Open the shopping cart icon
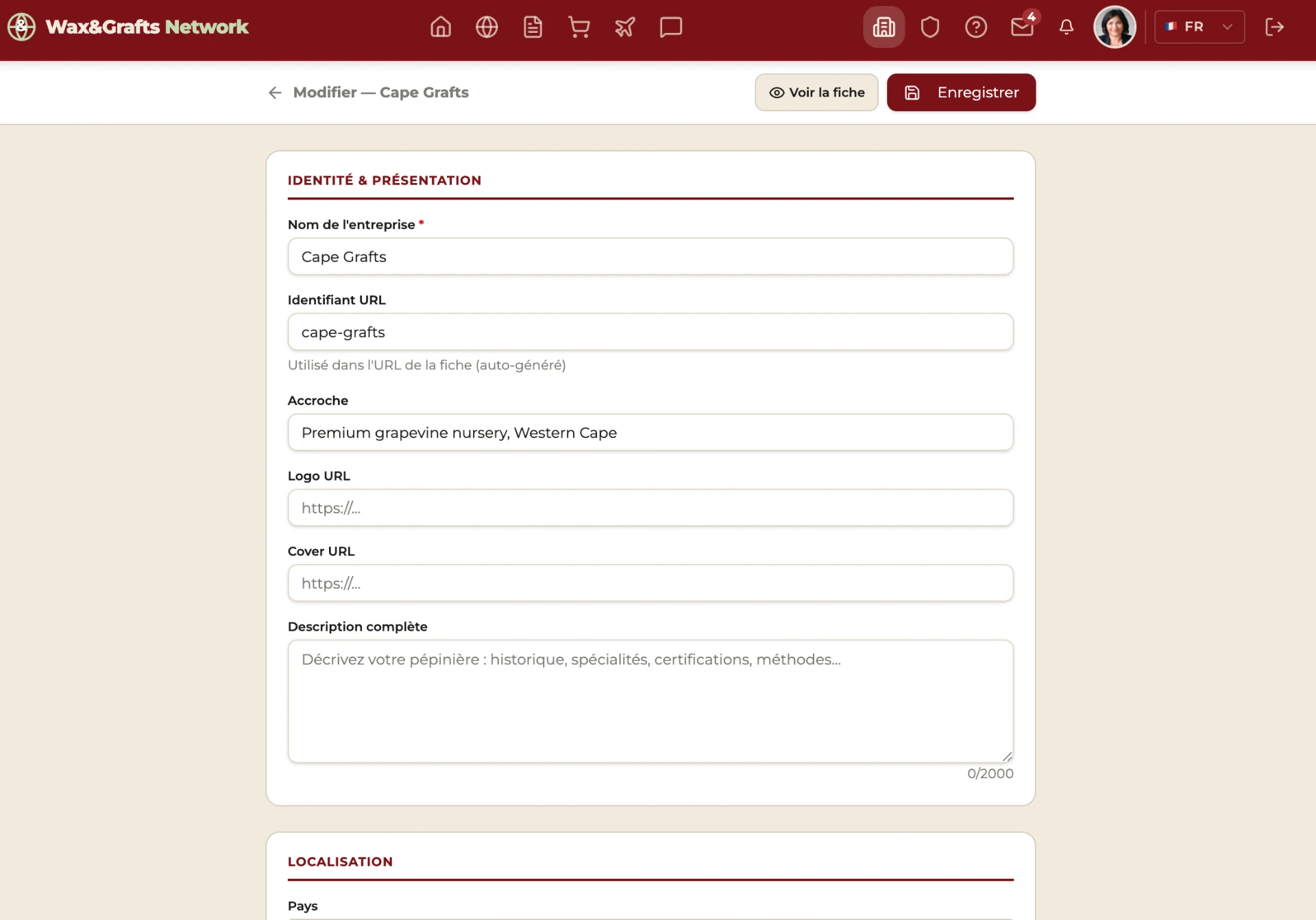The image size is (1316, 920). point(579,27)
